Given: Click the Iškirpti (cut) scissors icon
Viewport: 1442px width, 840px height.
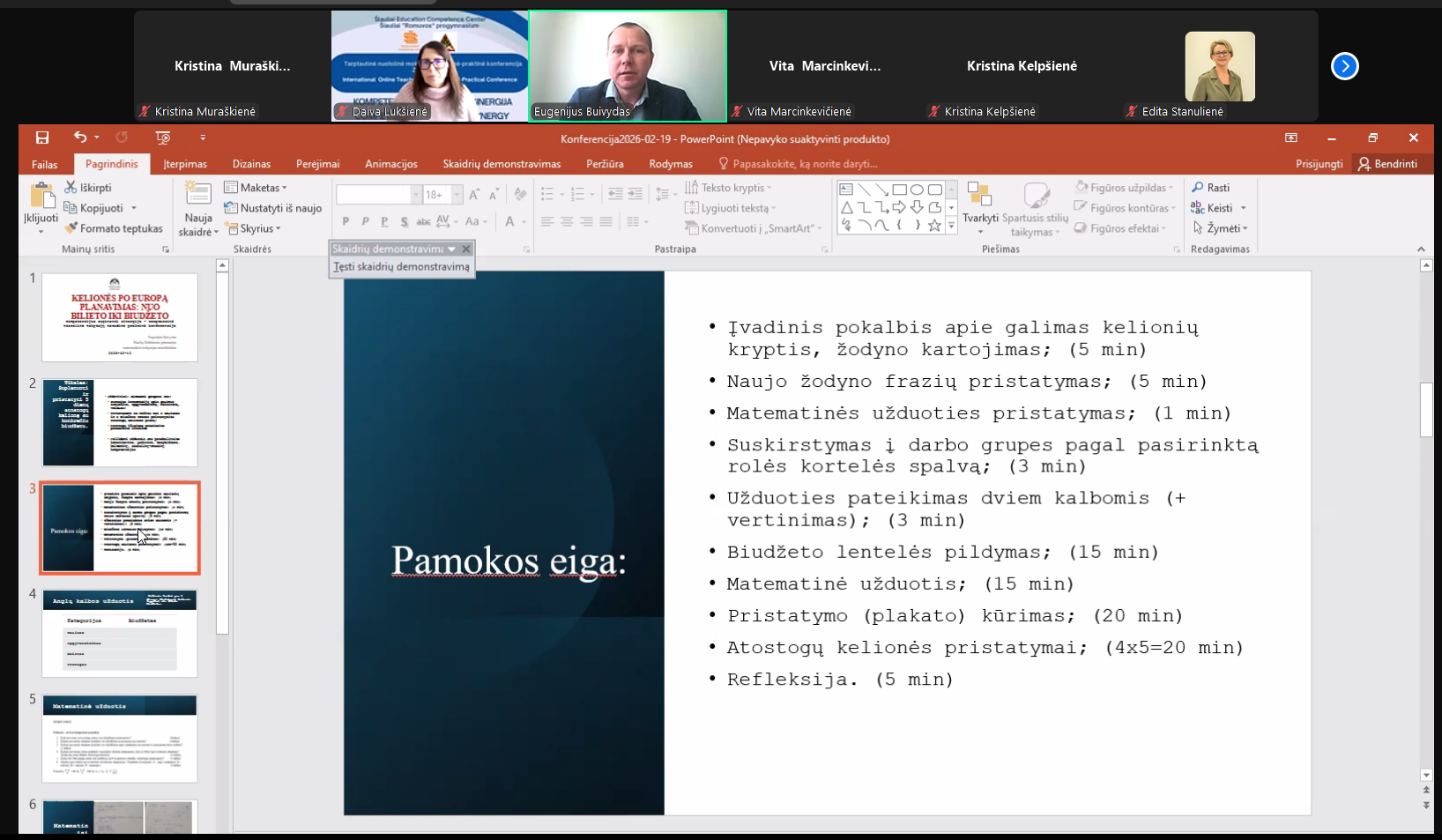Looking at the screenshot, I should [71, 188].
